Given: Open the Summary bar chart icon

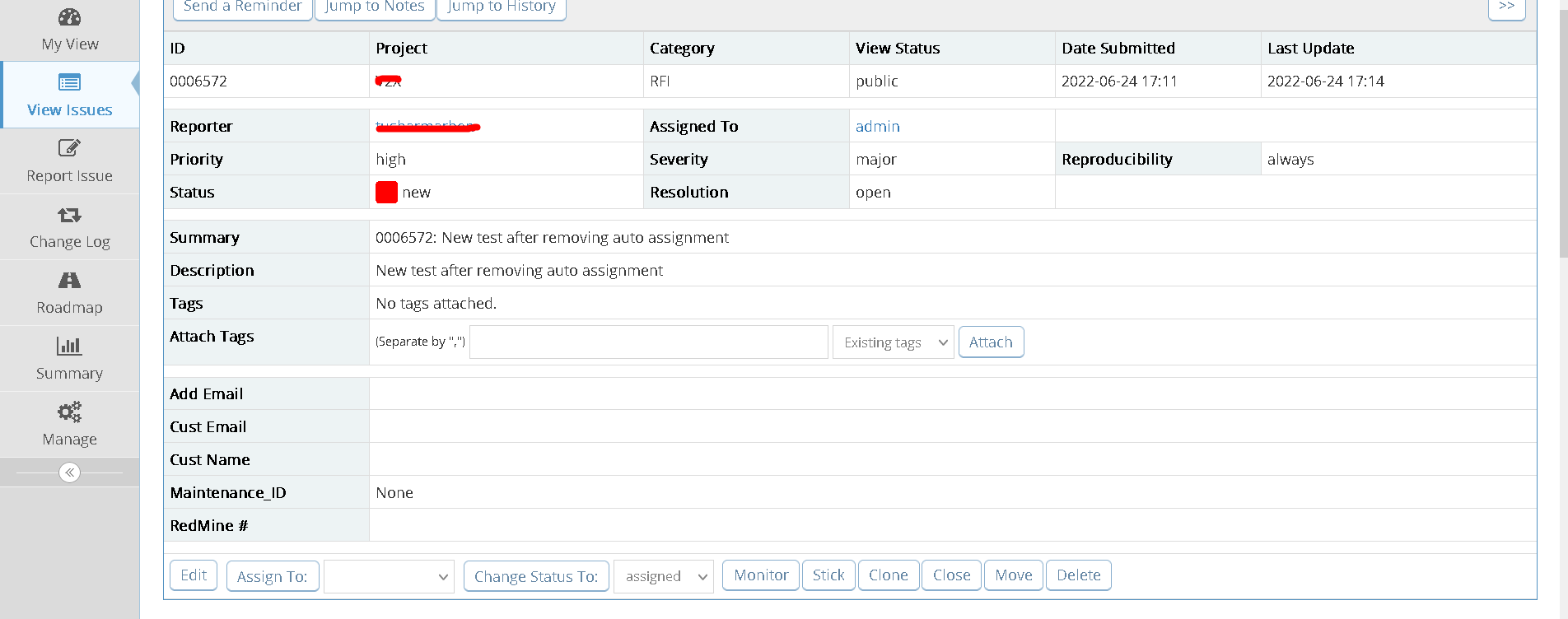Looking at the screenshot, I should (70, 347).
